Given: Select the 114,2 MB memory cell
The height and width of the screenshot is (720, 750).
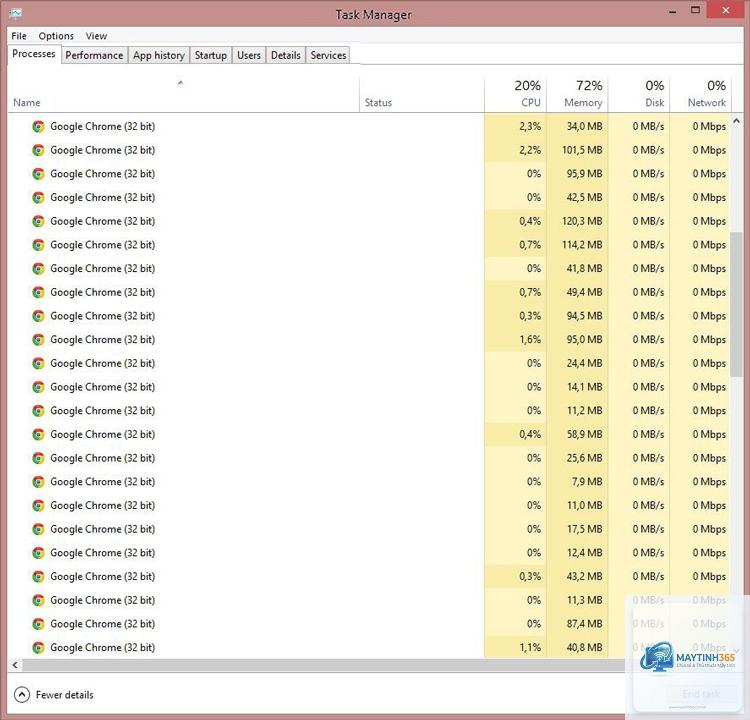Looking at the screenshot, I should point(577,245).
